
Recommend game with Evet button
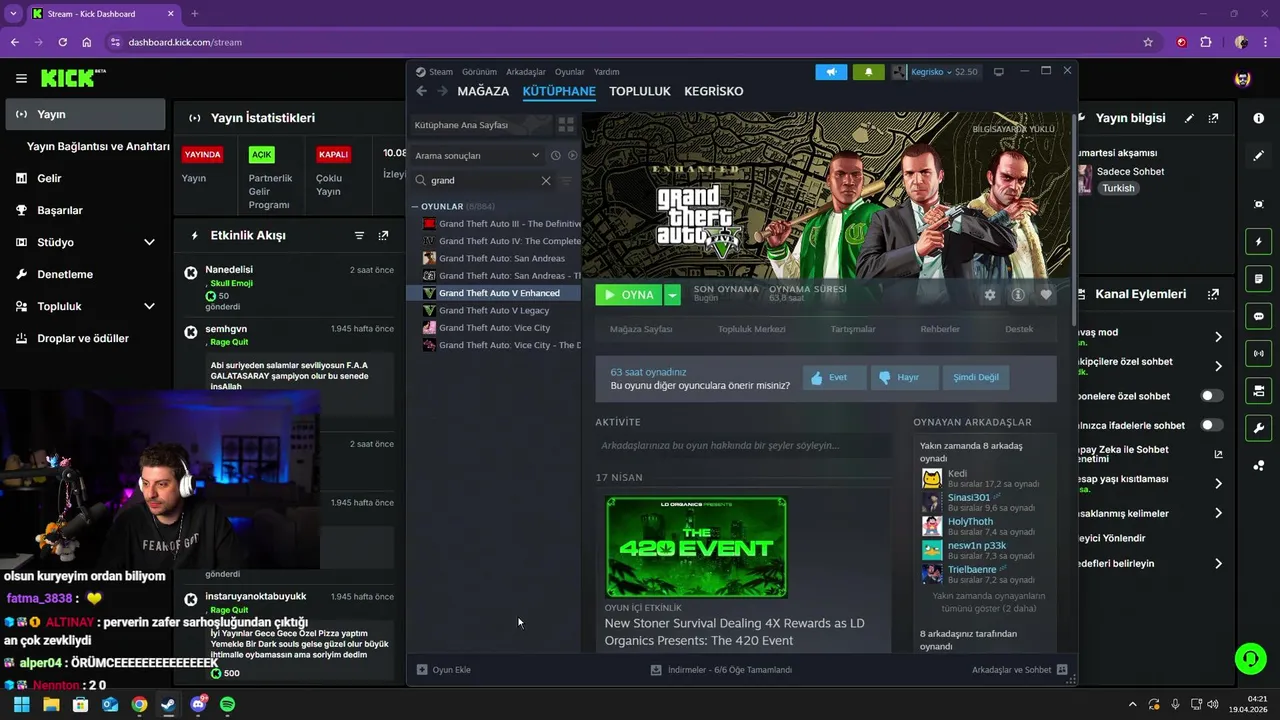[835, 378]
